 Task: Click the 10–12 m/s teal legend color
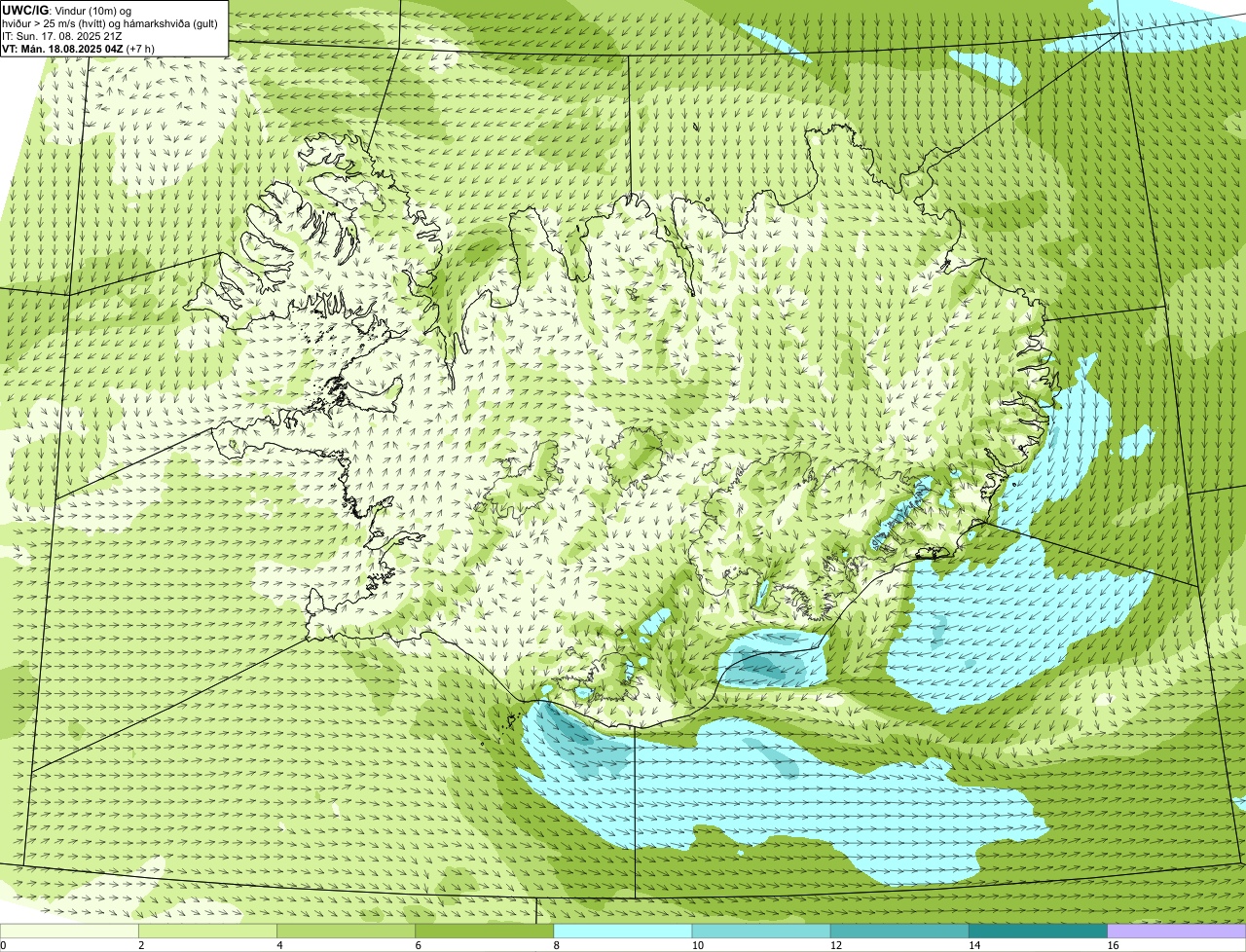click(x=761, y=931)
